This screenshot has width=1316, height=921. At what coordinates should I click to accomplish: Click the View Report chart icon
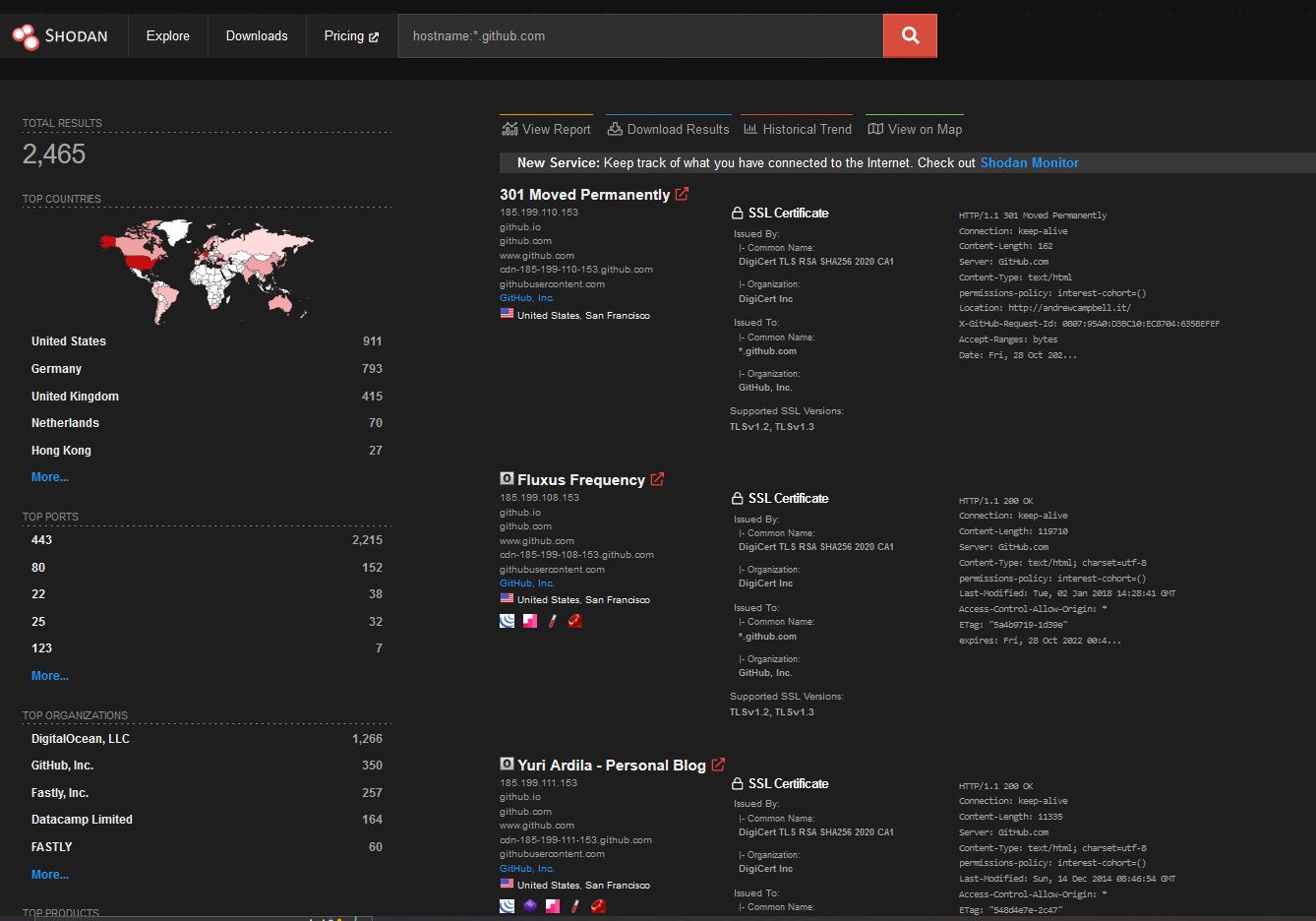(509, 129)
